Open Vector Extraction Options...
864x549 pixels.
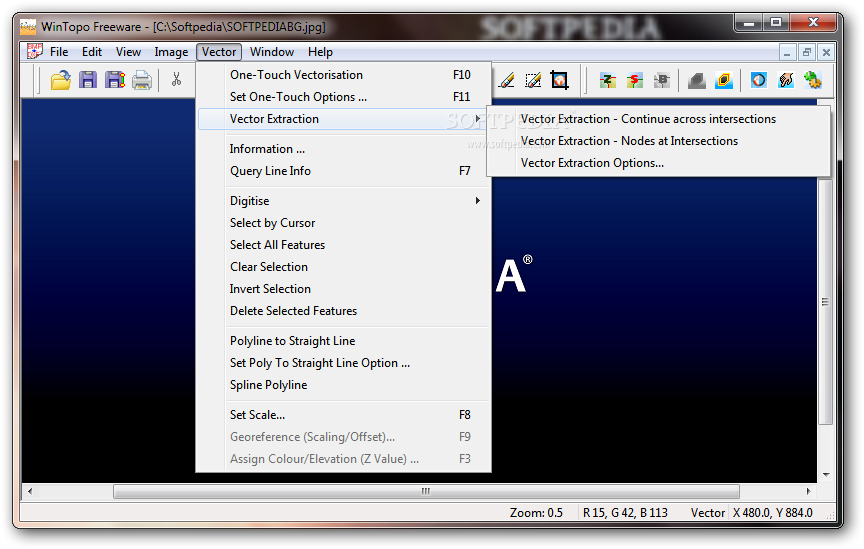(x=658, y=163)
